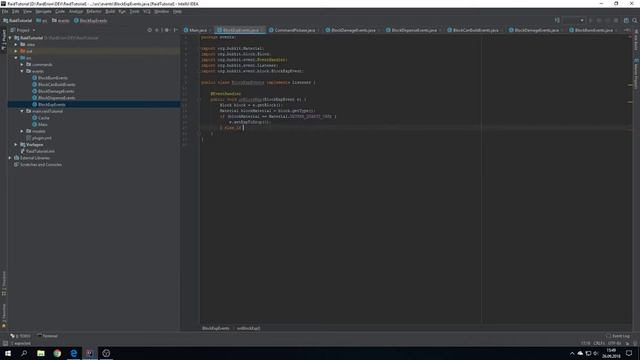The height and width of the screenshot is (360, 640).
Task: Select Cache class in project tree
Action: click(x=44, y=118)
